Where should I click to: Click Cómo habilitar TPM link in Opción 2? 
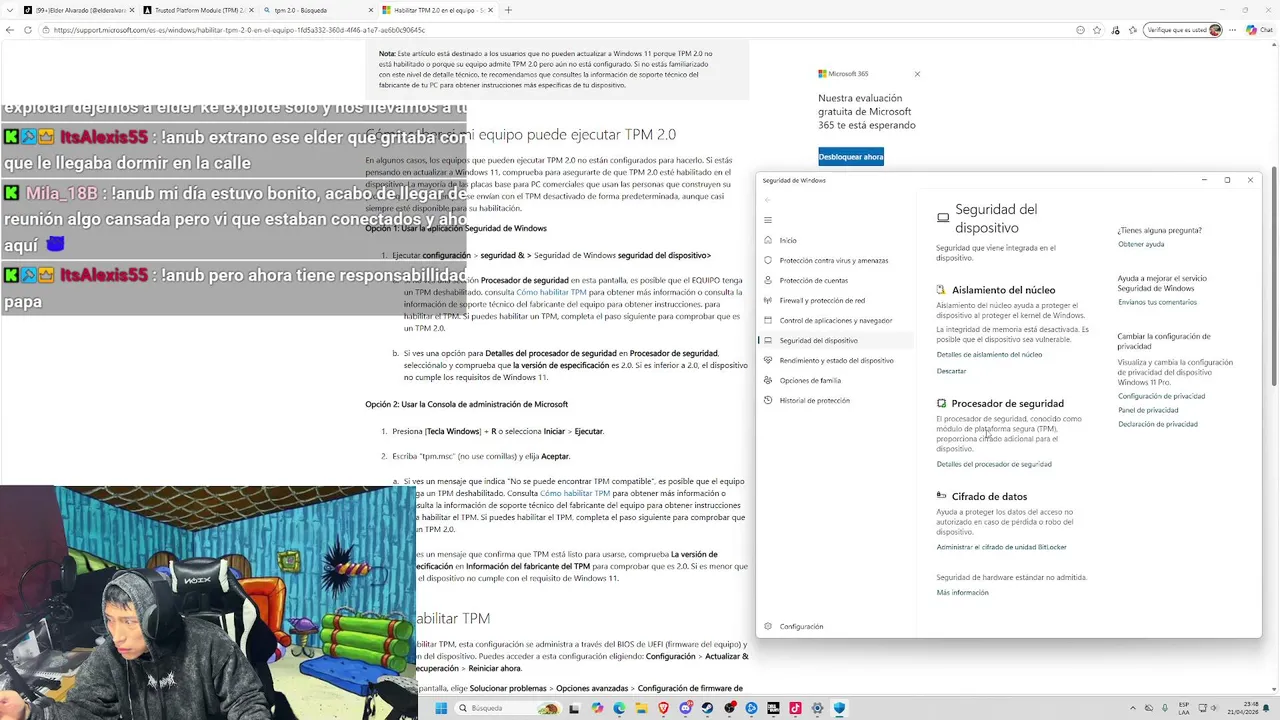pos(575,493)
